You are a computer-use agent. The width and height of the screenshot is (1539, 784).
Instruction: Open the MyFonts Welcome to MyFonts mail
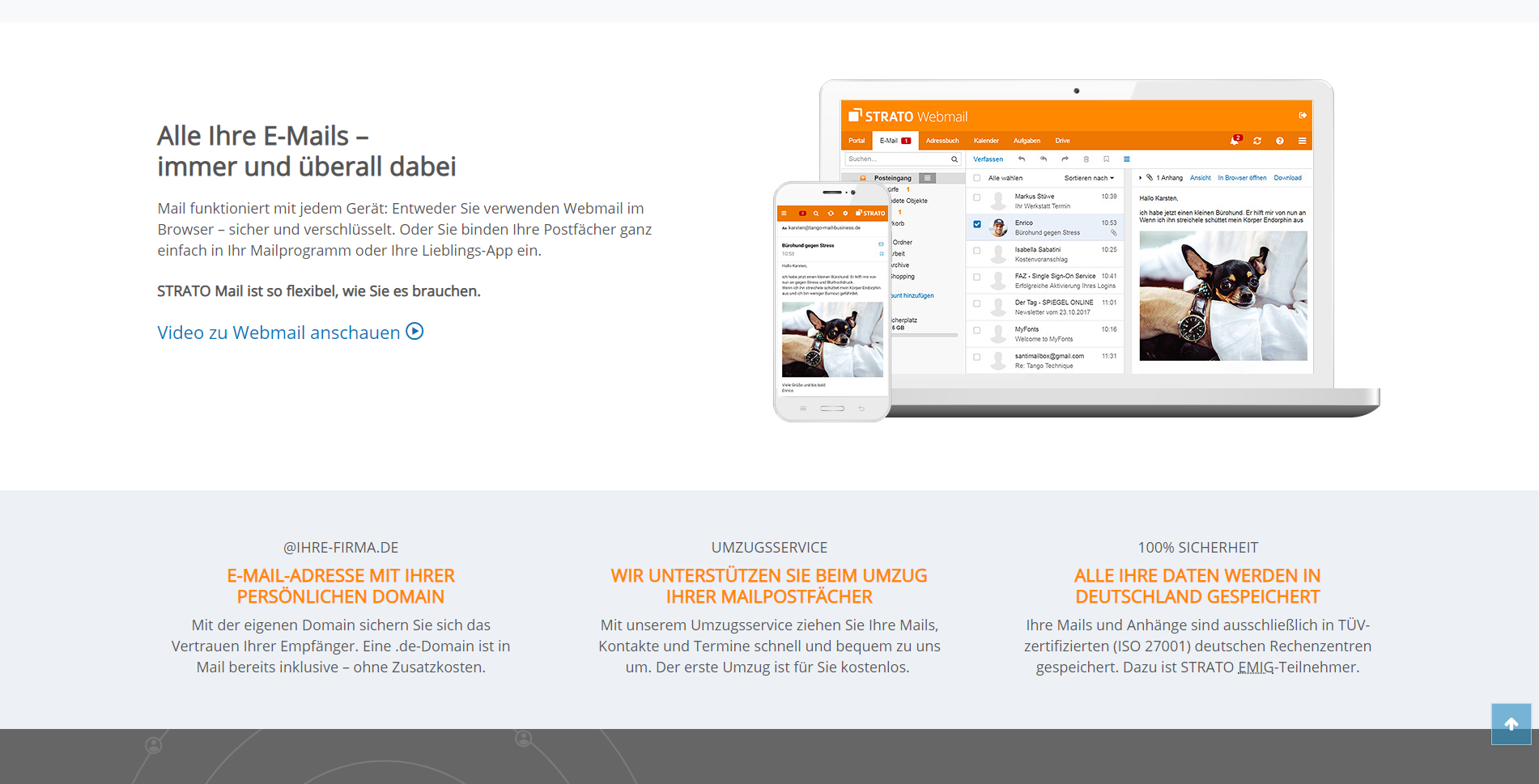point(1045,334)
